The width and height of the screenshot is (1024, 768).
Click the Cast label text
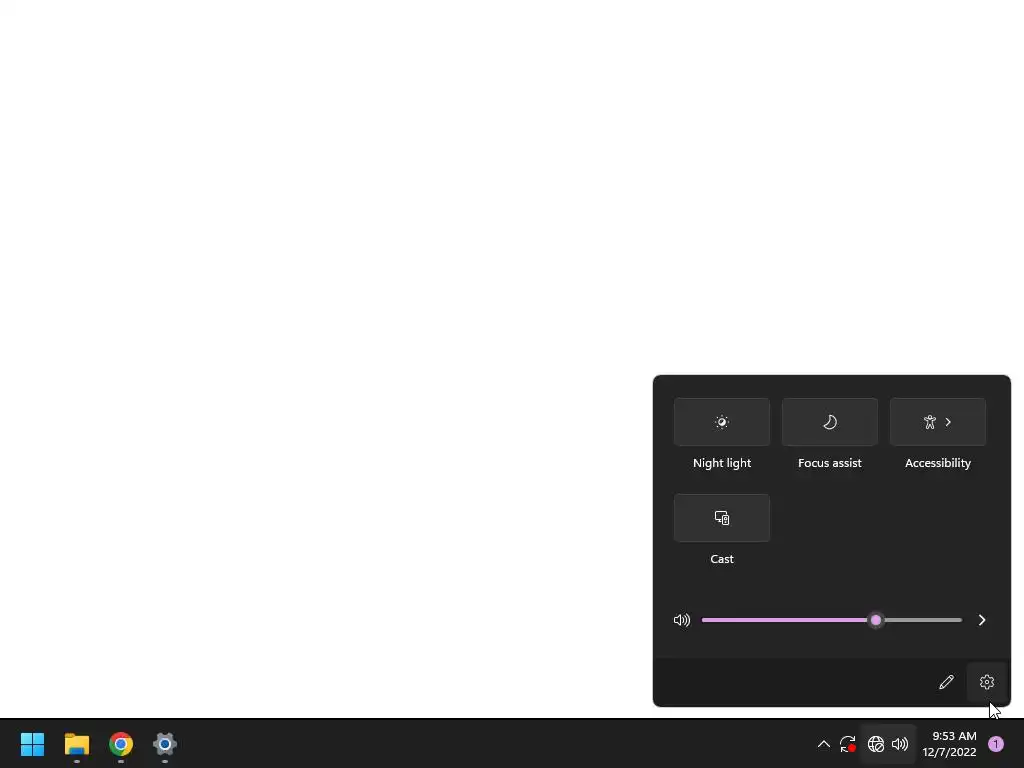tap(722, 559)
